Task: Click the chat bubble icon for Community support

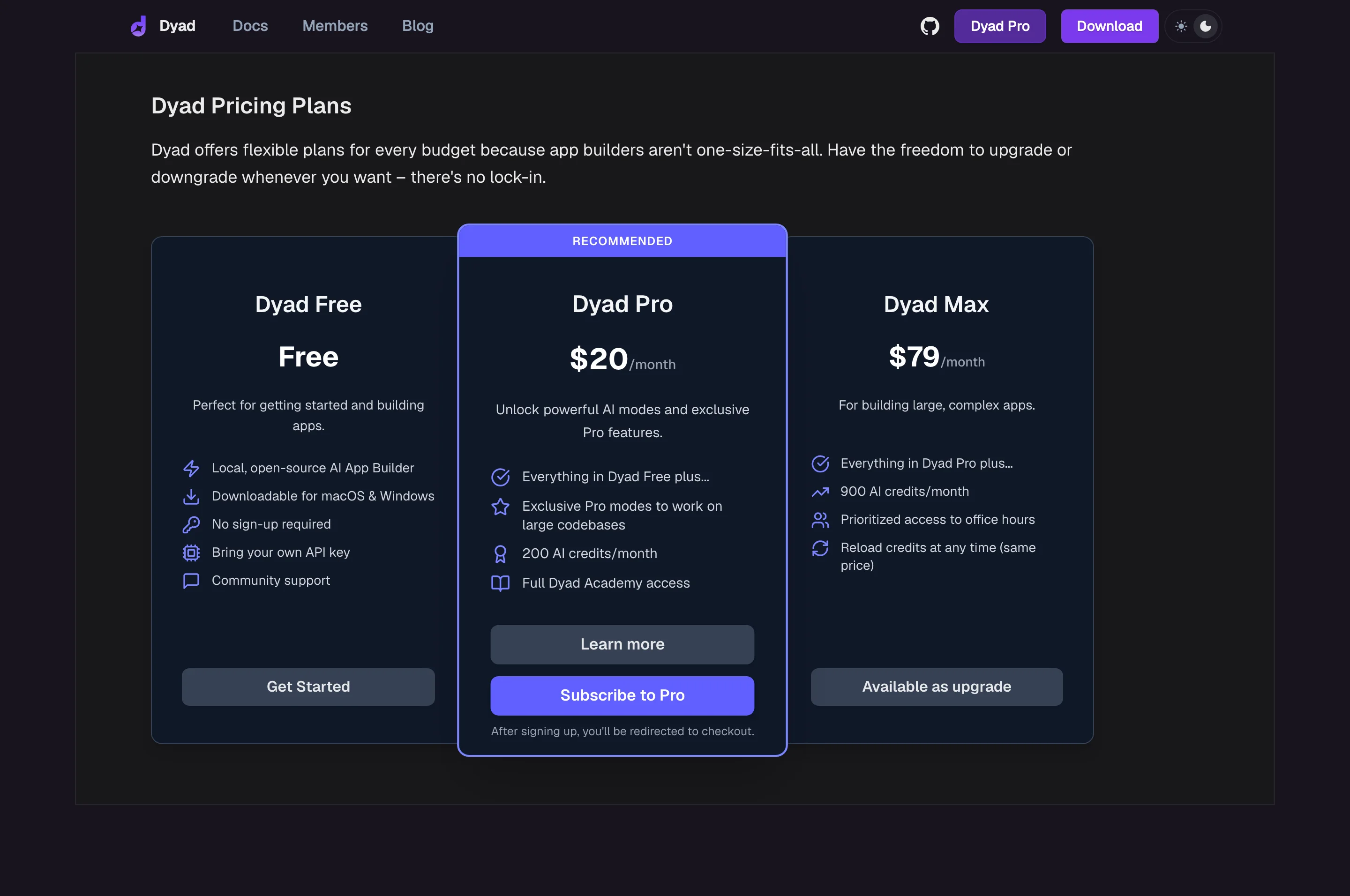Action: [191, 581]
